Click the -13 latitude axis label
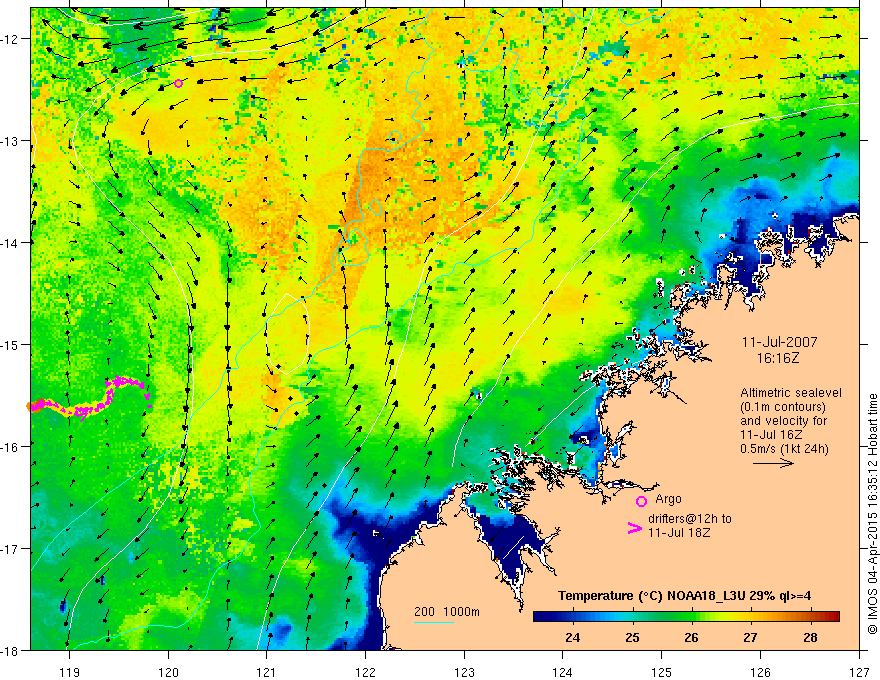880x680 pixels. (x=11, y=141)
